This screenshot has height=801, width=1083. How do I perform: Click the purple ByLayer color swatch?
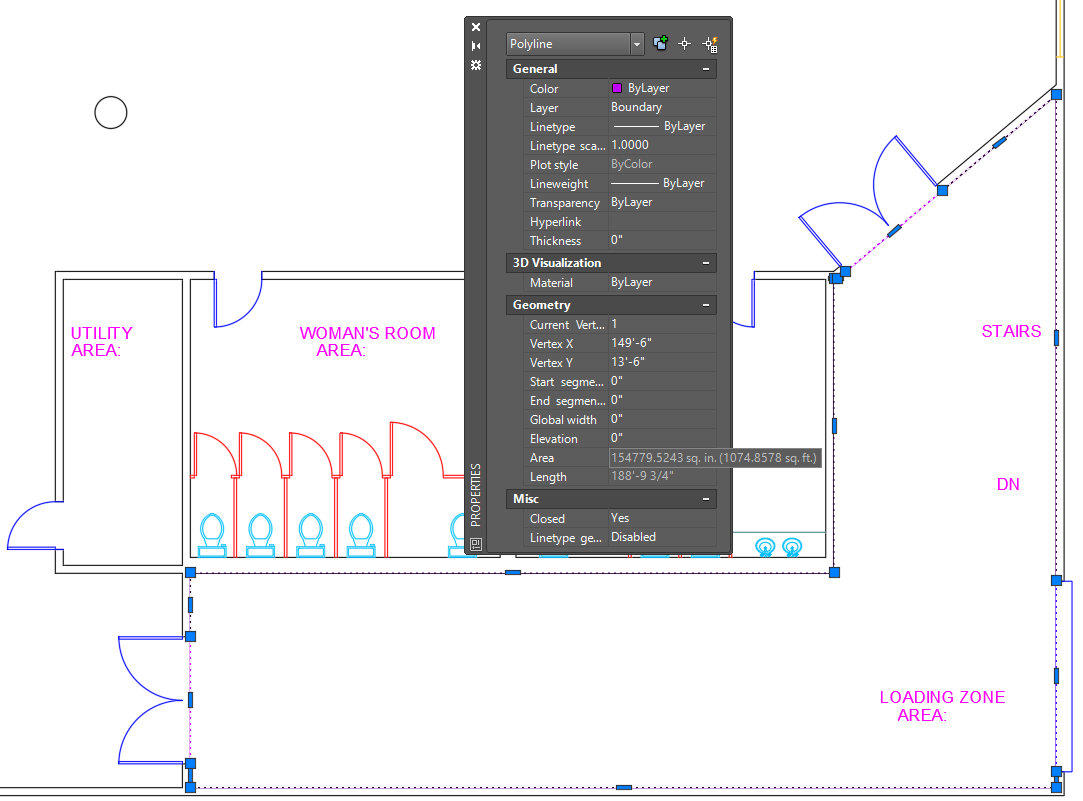(617, 88)
